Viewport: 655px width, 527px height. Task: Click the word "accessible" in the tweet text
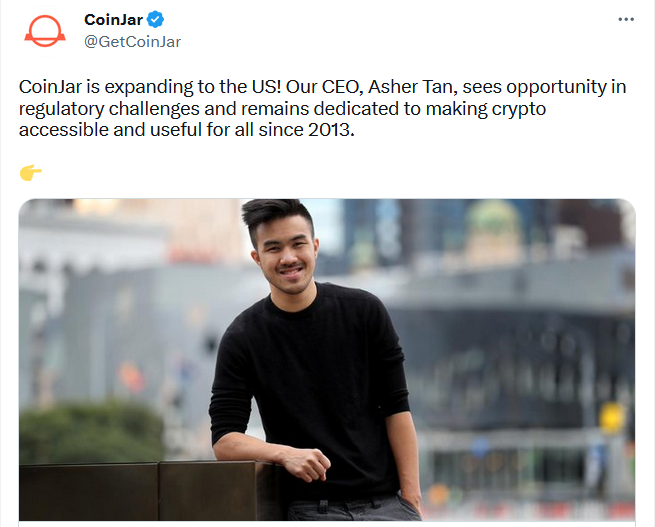coord(62,131)
